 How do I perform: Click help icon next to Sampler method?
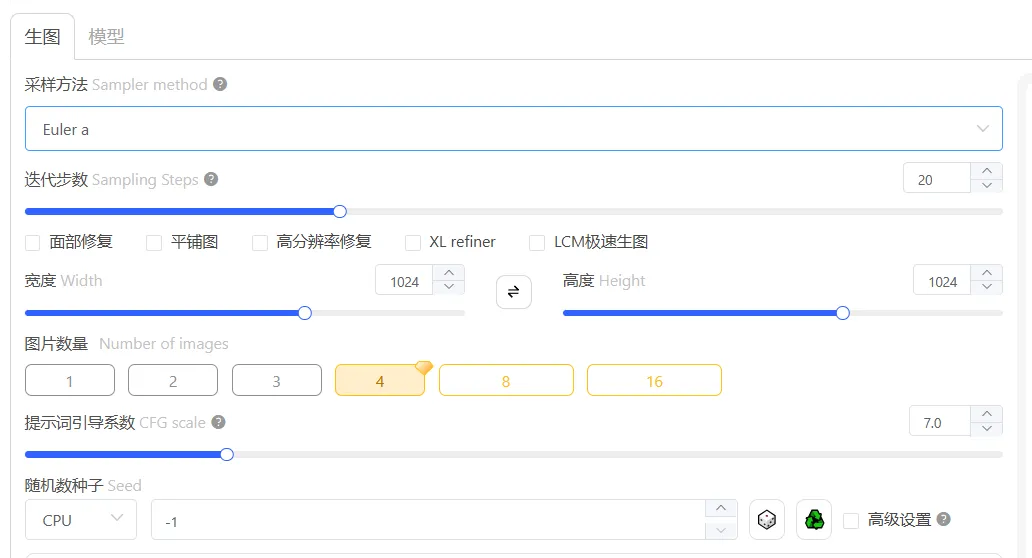(x=220, y=85)
